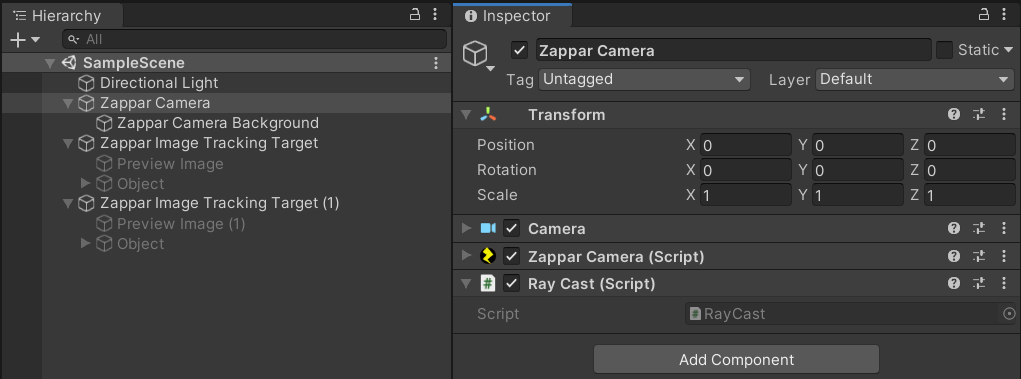Enable the Static checkbox
This screenshot has height=379, width=1021.
click(944, 50)
